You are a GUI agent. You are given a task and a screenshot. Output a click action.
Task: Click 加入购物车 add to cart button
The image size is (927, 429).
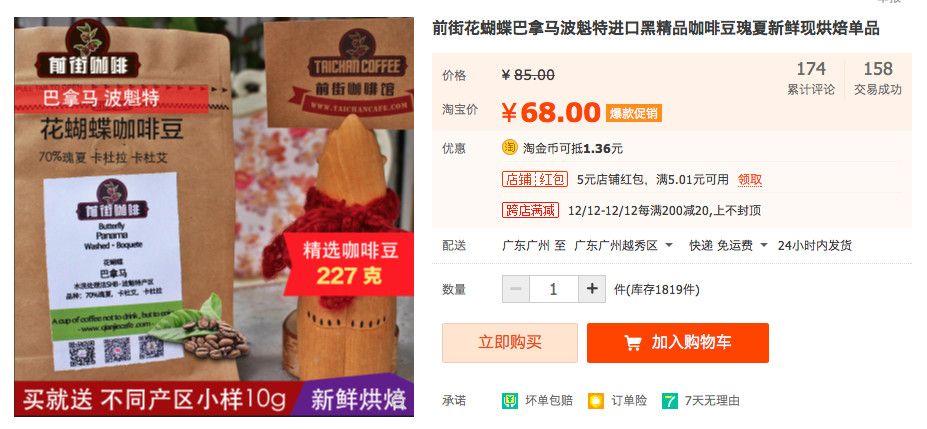[x=678, y=343]
